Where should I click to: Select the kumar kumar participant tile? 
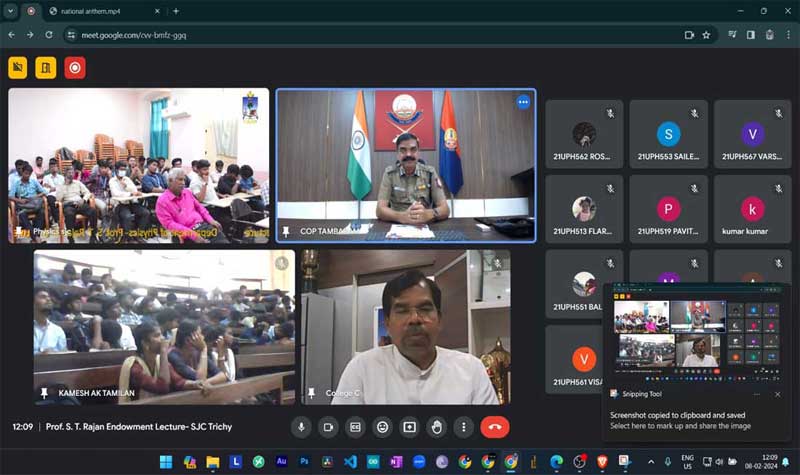click(753, 209)
